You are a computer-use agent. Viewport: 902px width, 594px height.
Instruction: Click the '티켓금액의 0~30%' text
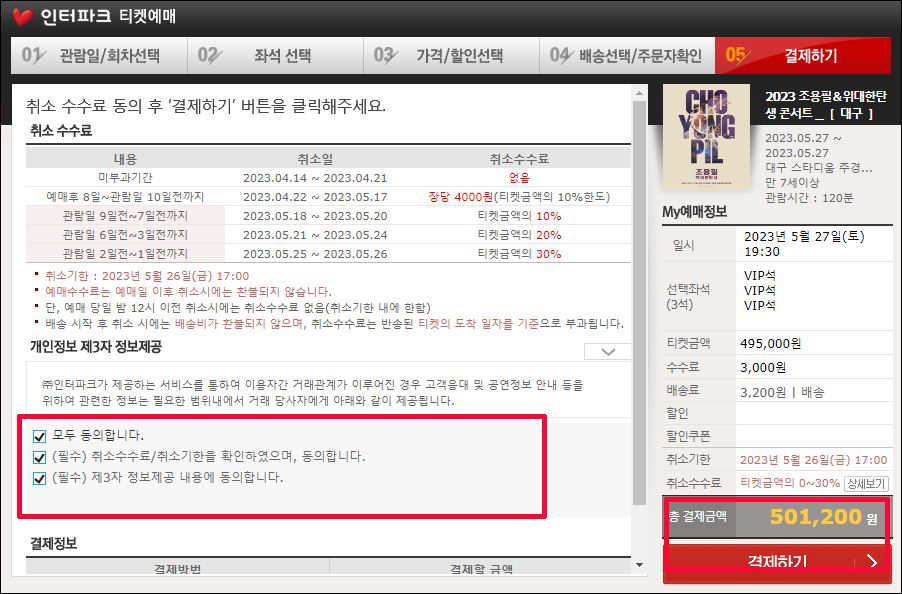[790, 483]
